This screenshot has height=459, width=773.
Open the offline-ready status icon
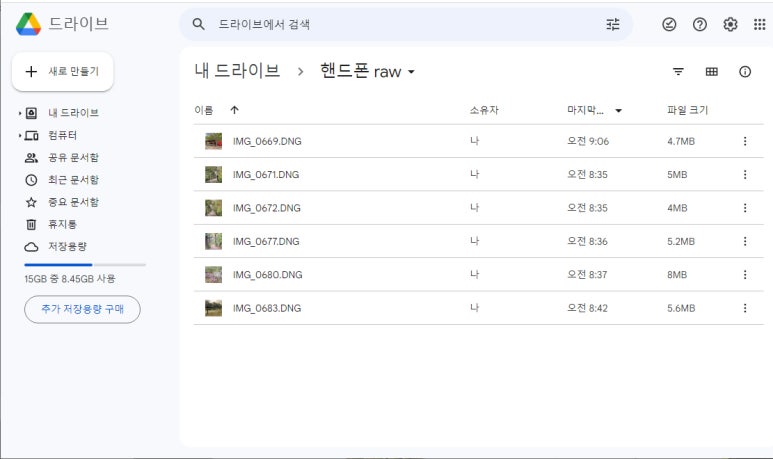(x=669, y=24)
